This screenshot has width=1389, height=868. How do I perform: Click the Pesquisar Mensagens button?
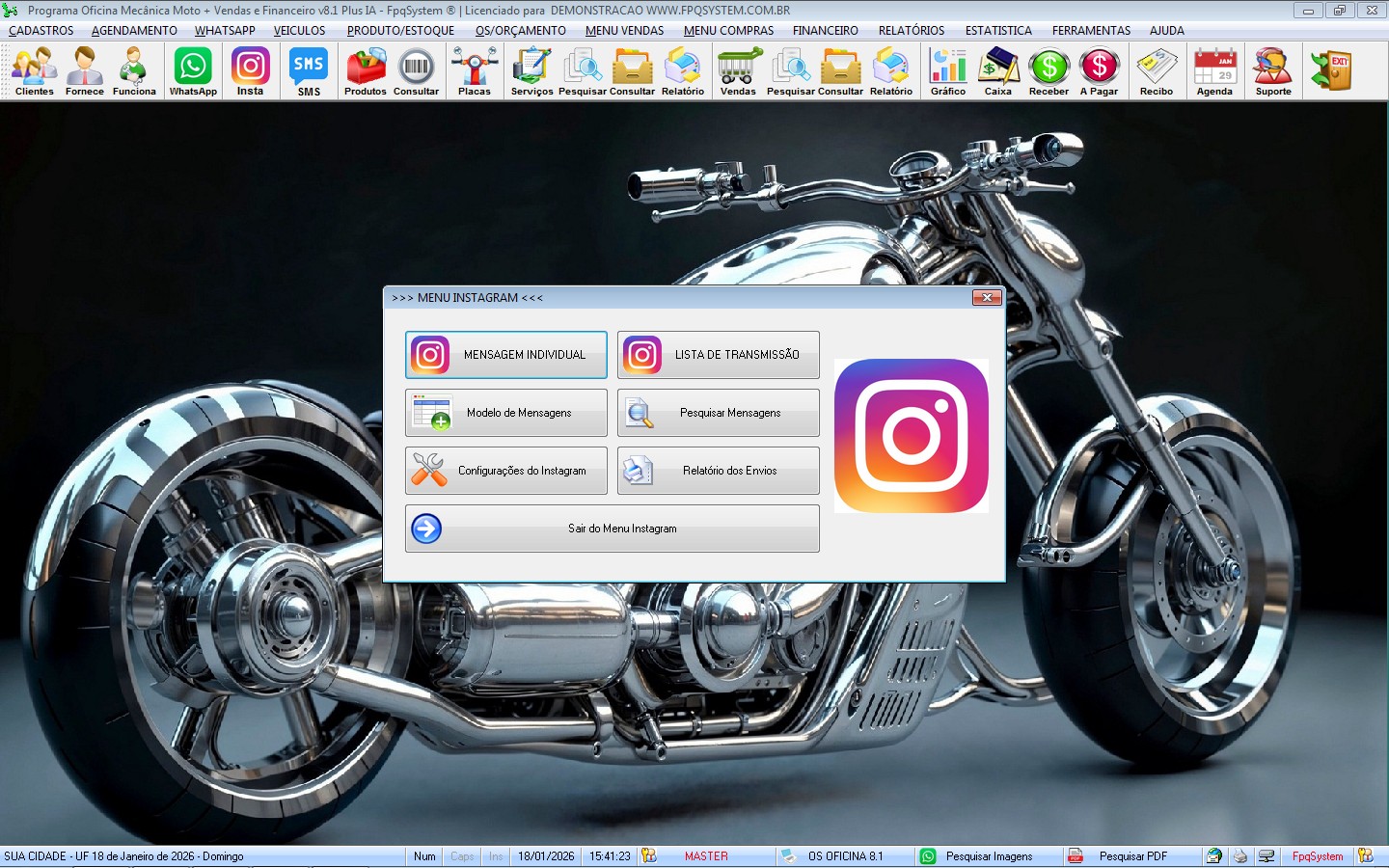pyautogui.click(x=719, y=413)
